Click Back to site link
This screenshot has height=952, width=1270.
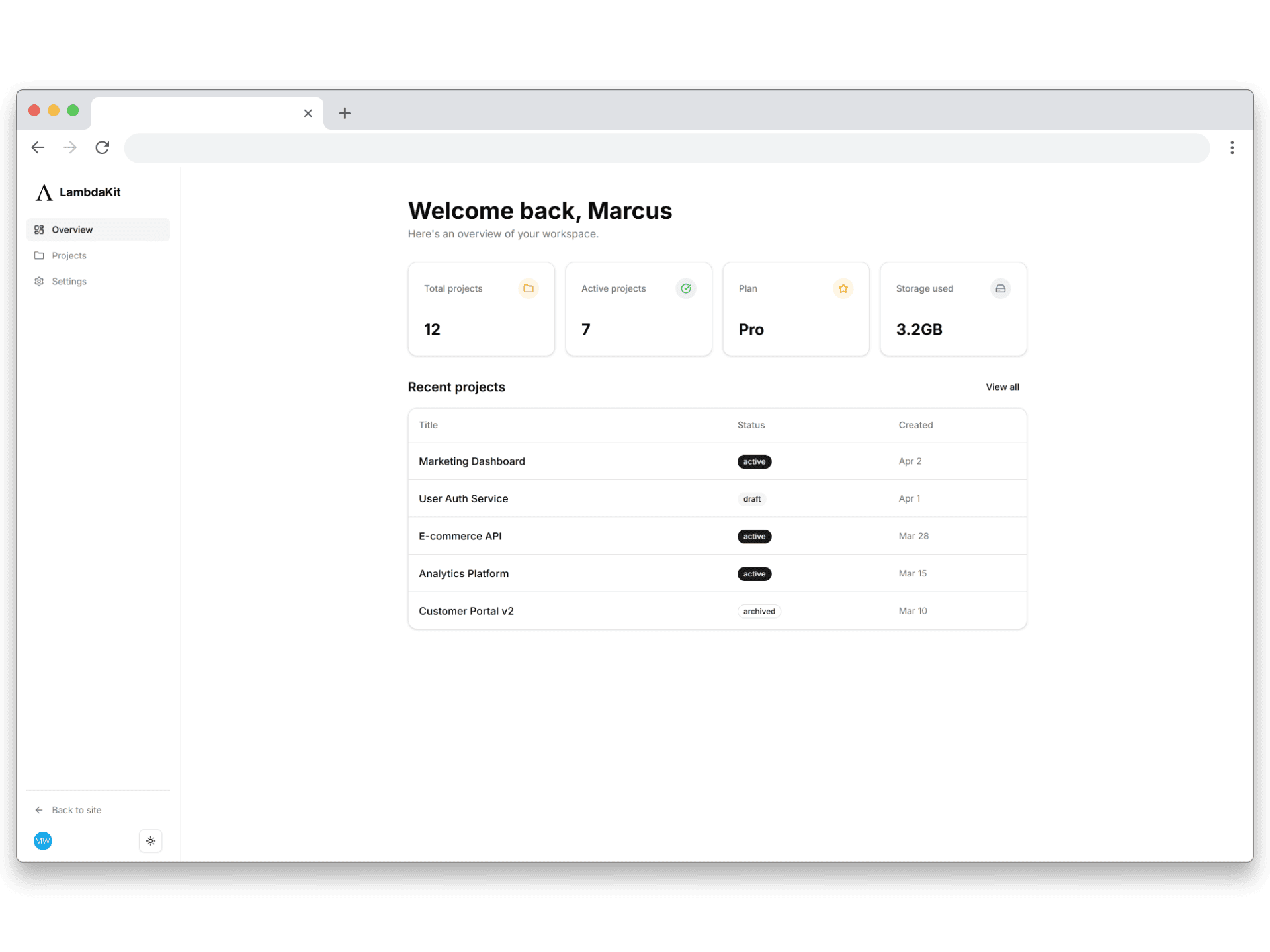pos(76,810)
